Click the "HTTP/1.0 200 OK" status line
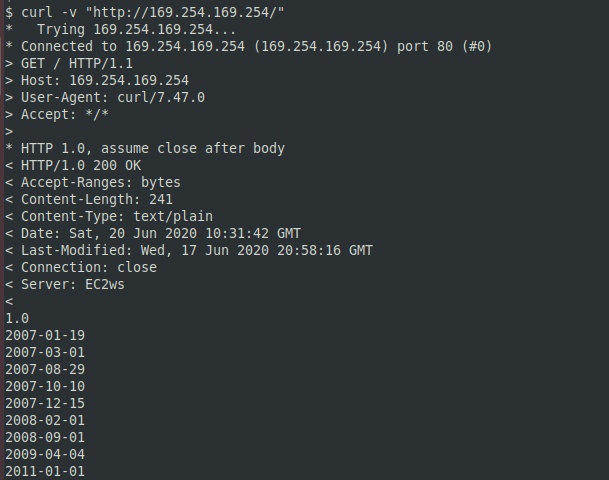Viewport: 609px width, 480px height. pyautogui.click(x=81, y=165)
